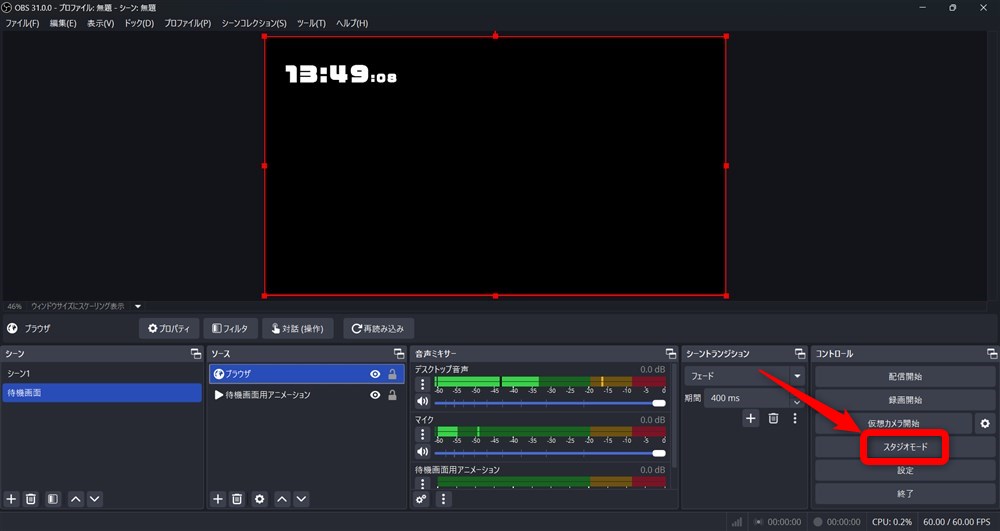Click the スタジオモード button

904,447
